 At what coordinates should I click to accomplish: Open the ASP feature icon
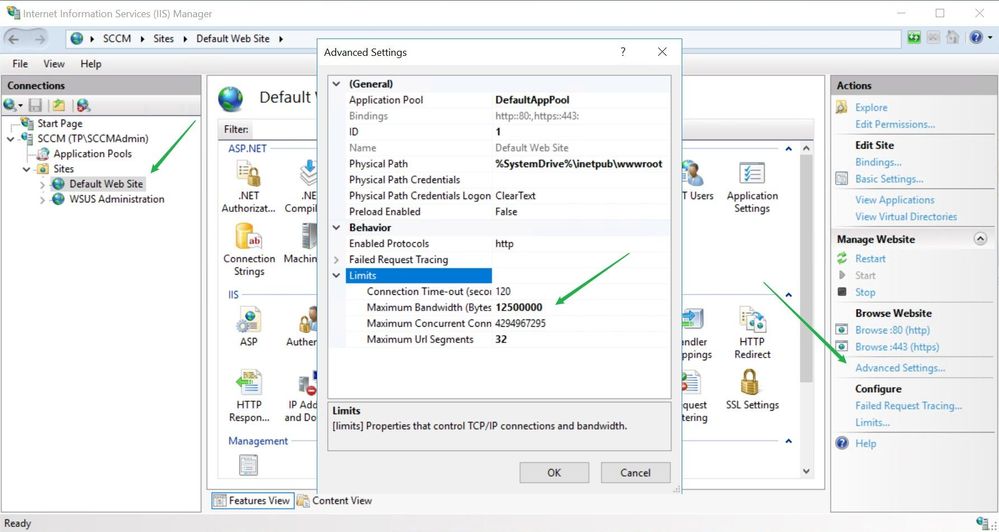(248, 320)
